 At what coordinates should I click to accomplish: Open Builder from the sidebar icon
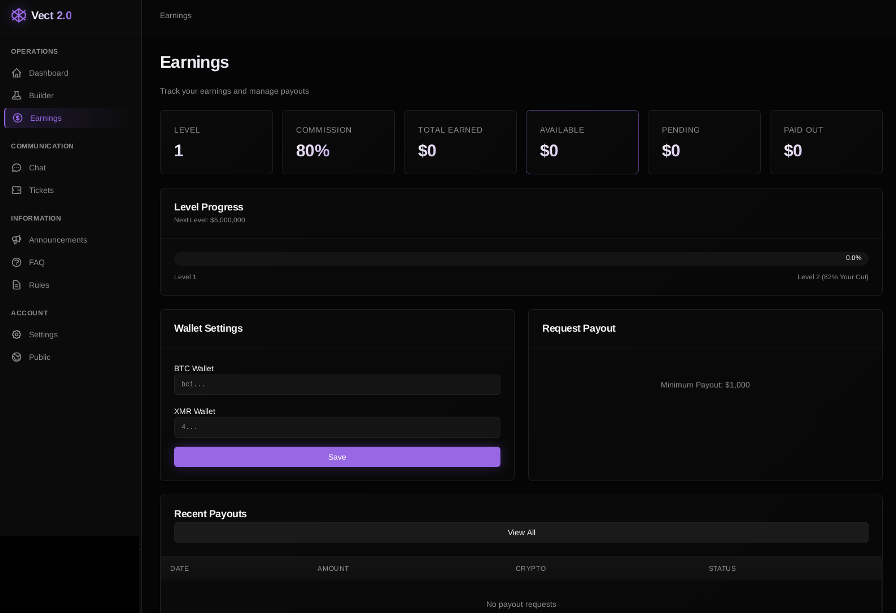coord(16,95)
